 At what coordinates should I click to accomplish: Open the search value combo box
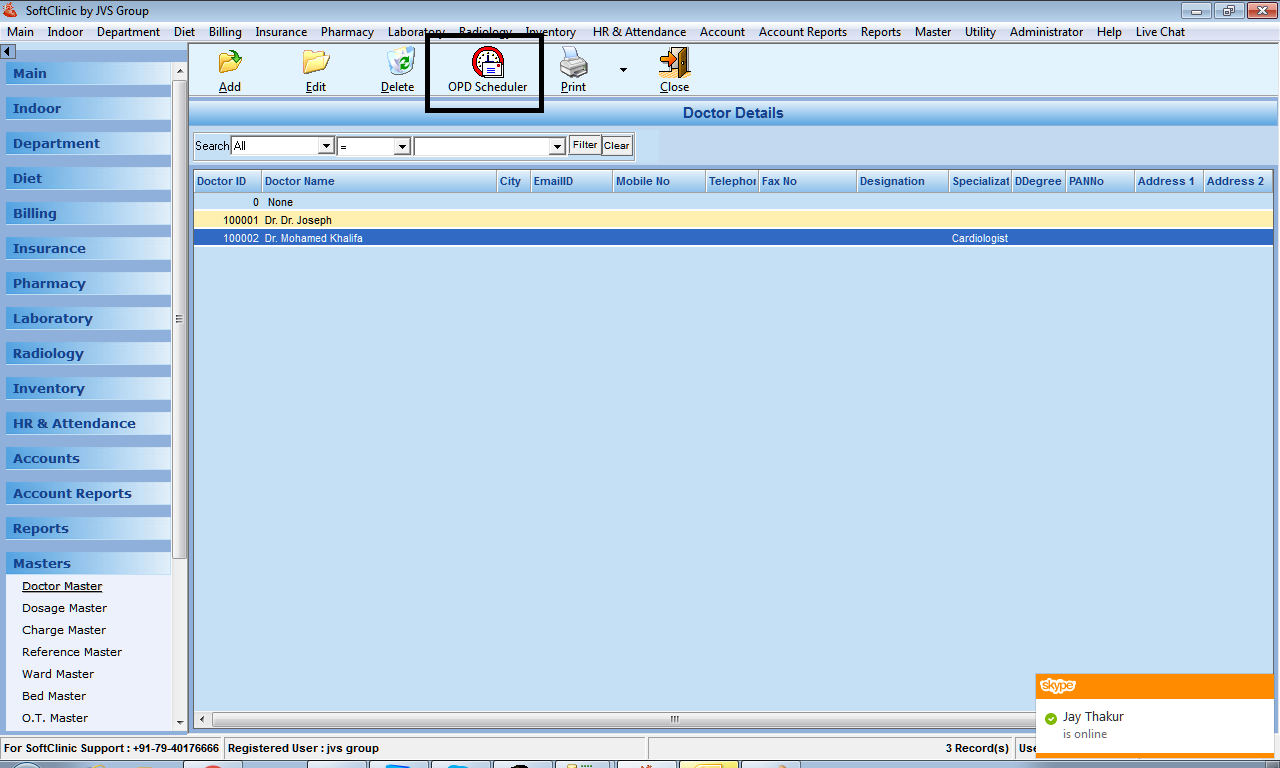click(x=558, y=146)
